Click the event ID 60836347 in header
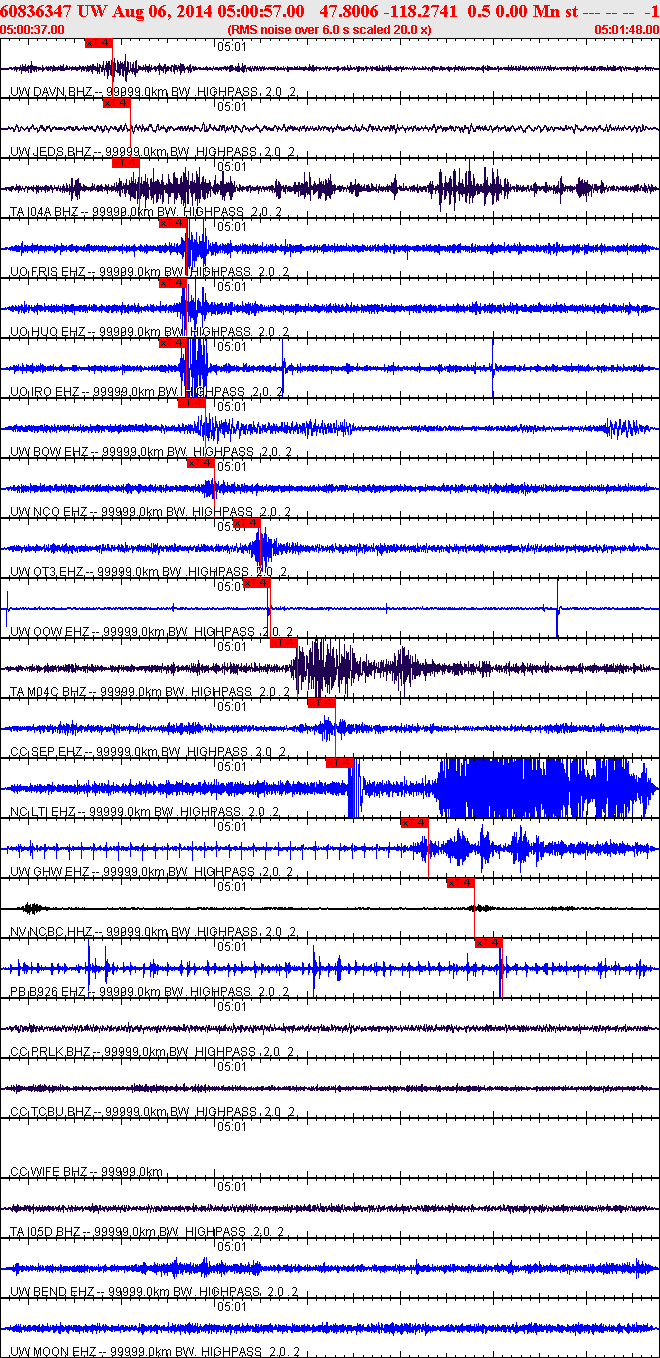This screenshot has height=1358, width=660. coord(35,10)
